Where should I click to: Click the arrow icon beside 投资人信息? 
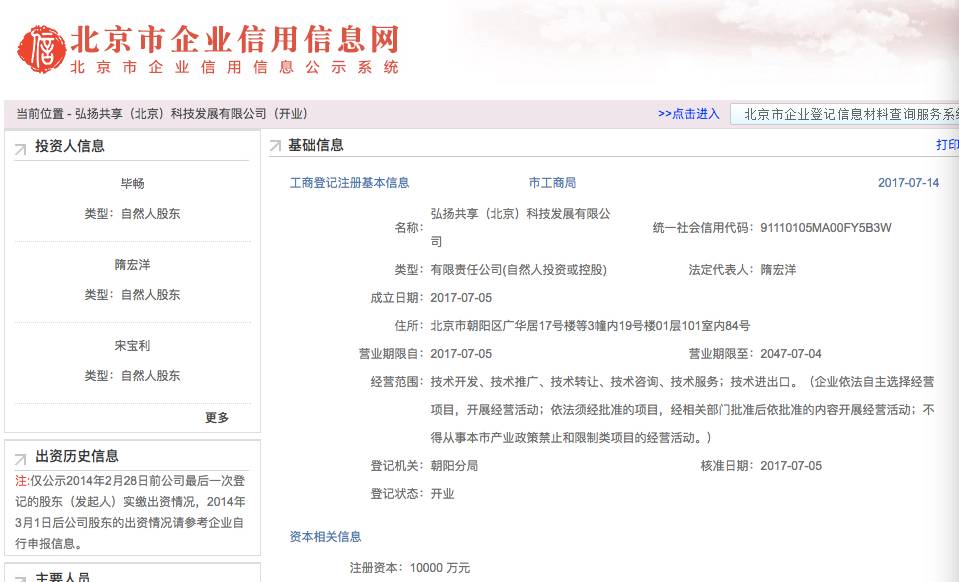coord(20,149)
